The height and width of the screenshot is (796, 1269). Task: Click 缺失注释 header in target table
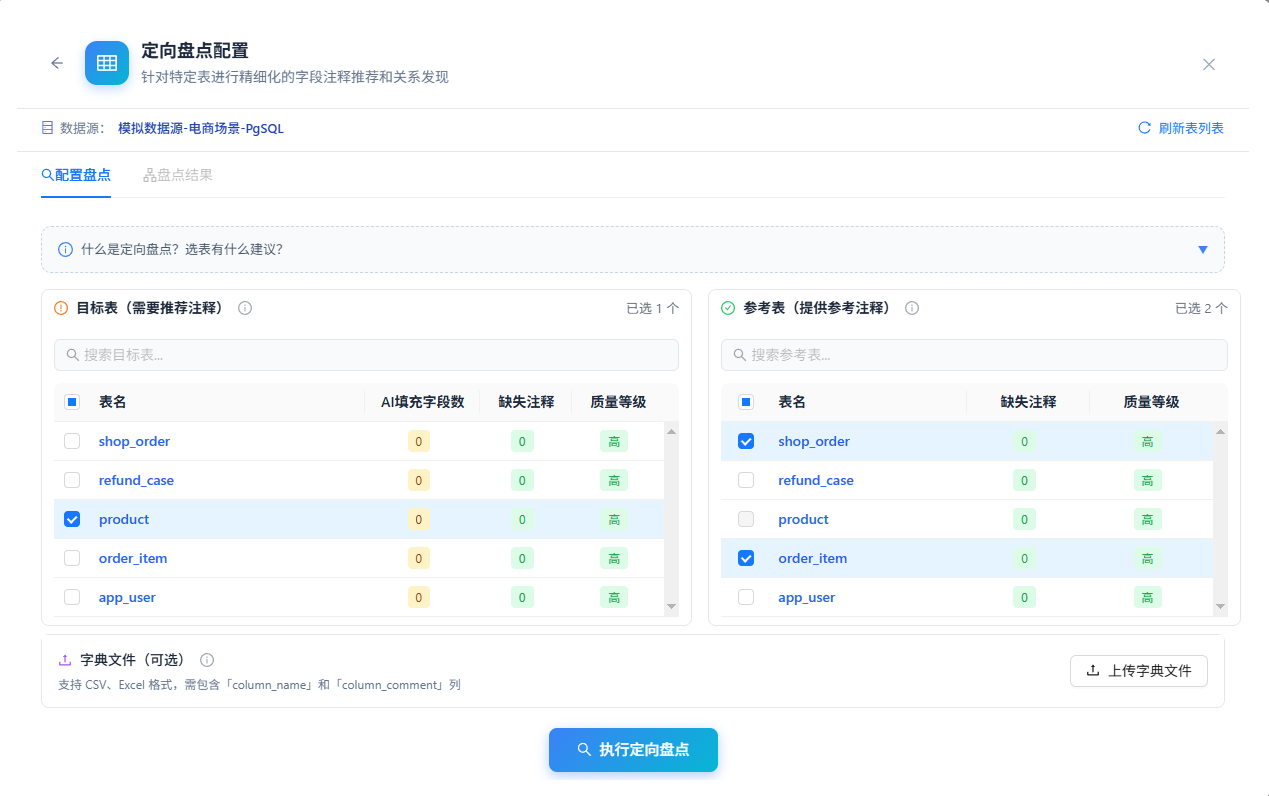(x=526, y=402)
